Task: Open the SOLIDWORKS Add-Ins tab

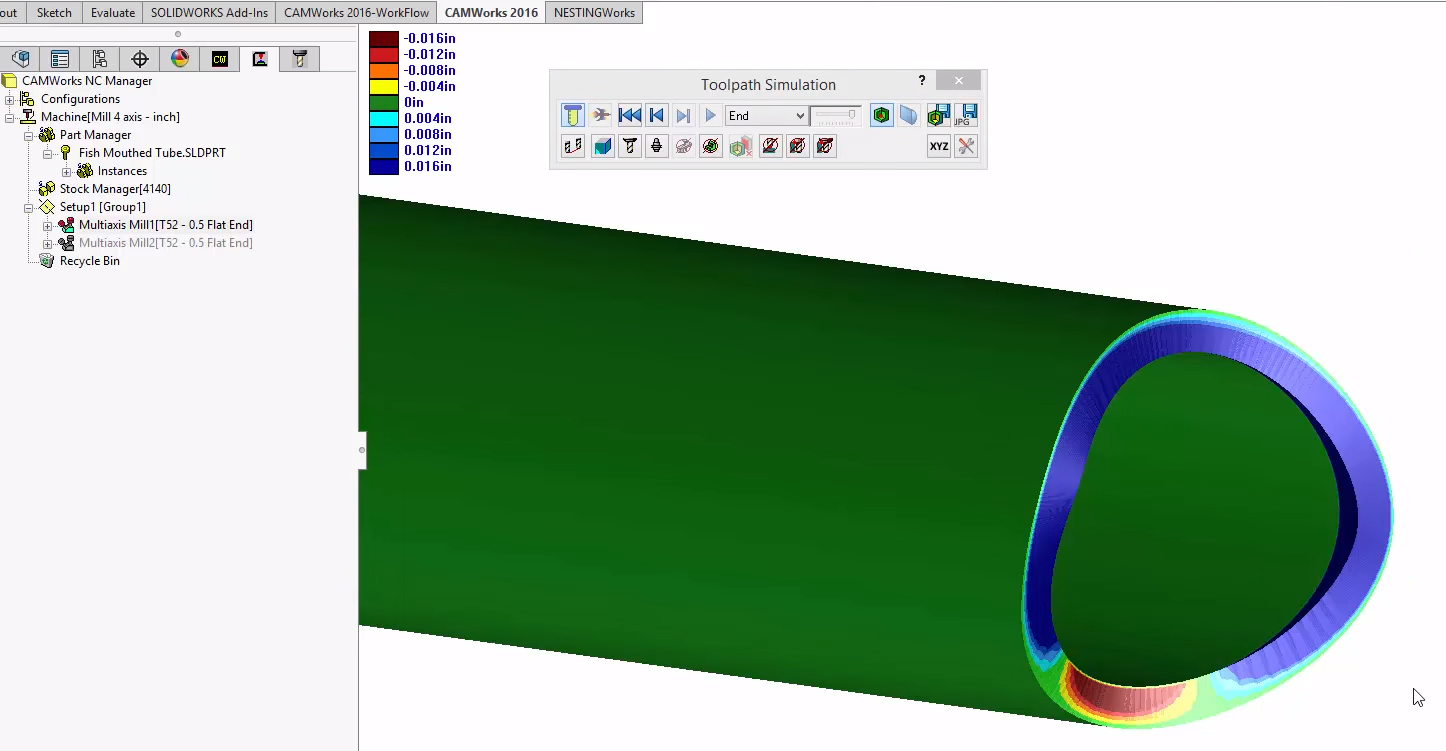Action: (209, 13)
